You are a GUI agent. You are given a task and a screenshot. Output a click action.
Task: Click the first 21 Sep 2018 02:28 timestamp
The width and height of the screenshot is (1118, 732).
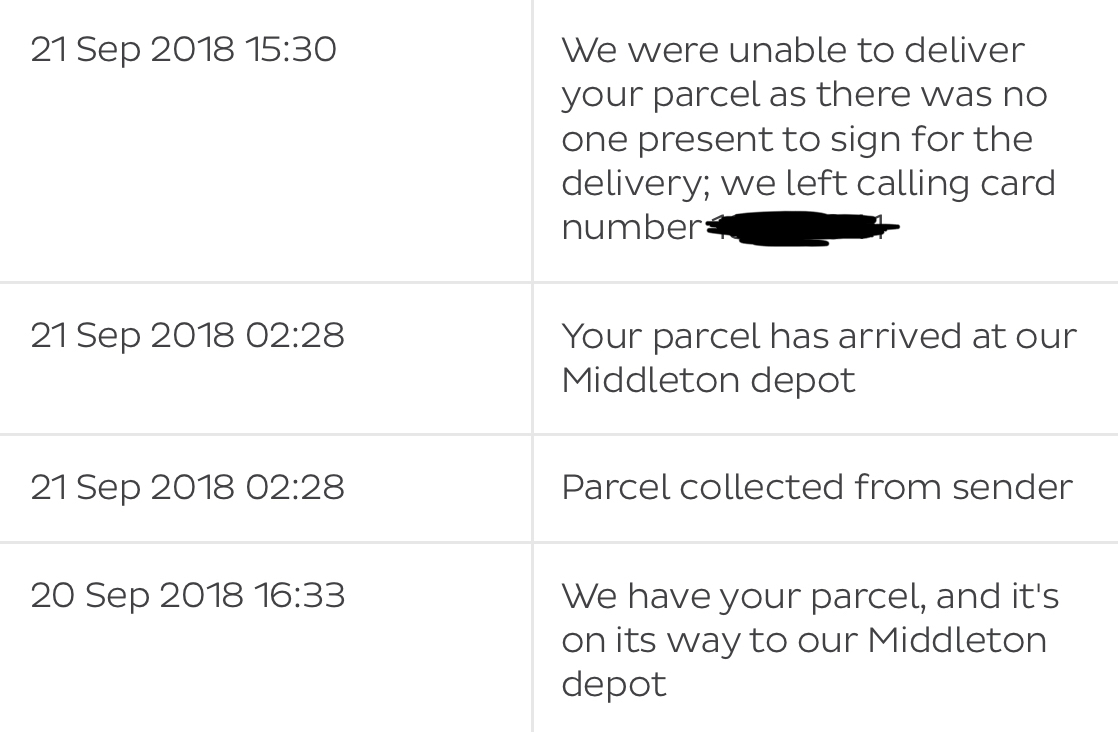(188, 336)
